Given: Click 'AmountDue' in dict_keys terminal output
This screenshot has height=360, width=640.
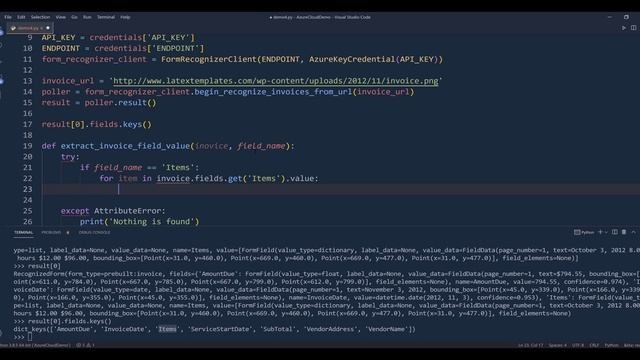Looking at the screenshot, I should (74, 329).
